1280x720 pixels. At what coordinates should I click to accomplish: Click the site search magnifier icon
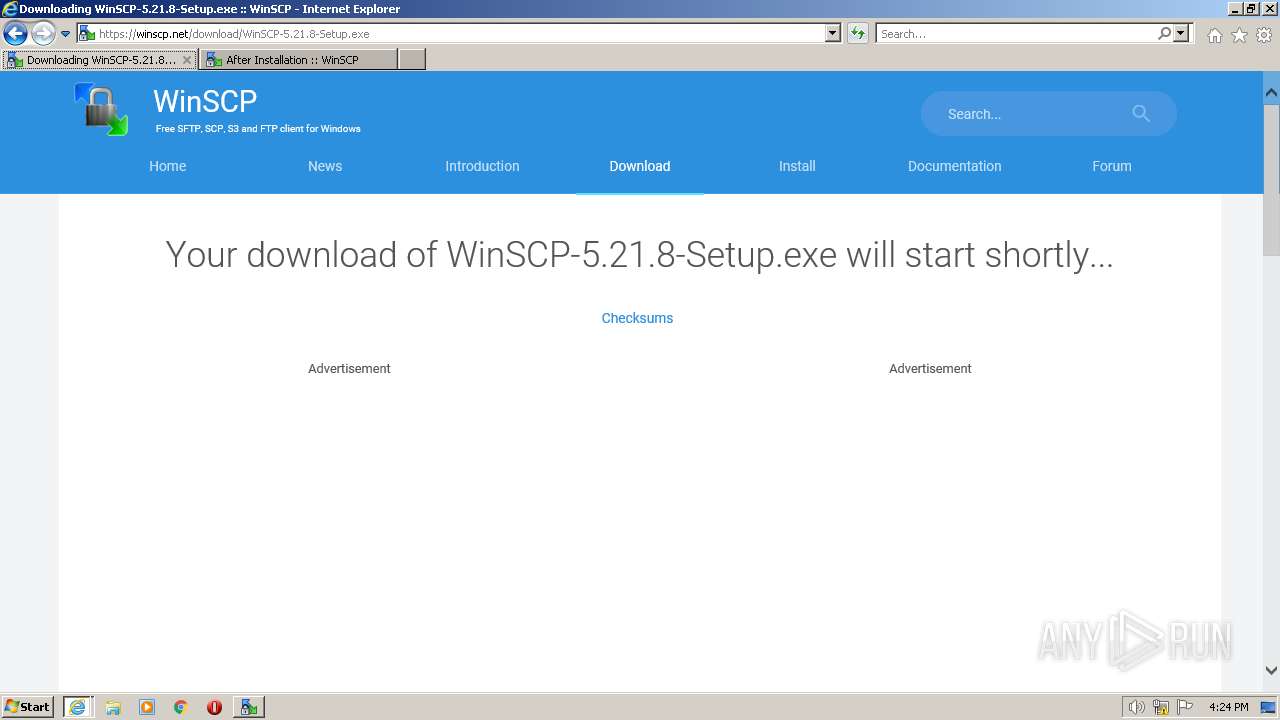click(x=1141, y=114)
